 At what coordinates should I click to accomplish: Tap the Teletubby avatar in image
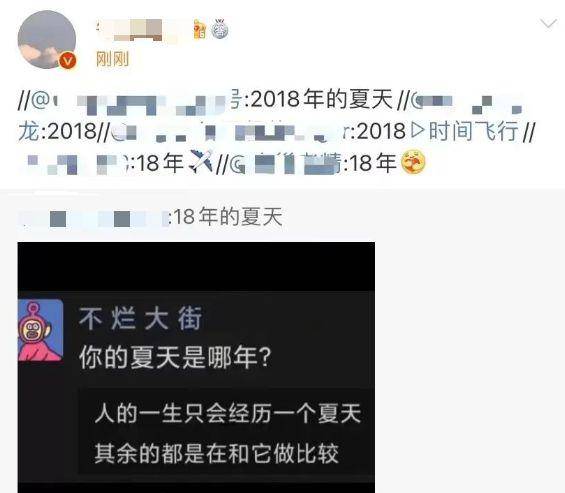pos(40,330)
